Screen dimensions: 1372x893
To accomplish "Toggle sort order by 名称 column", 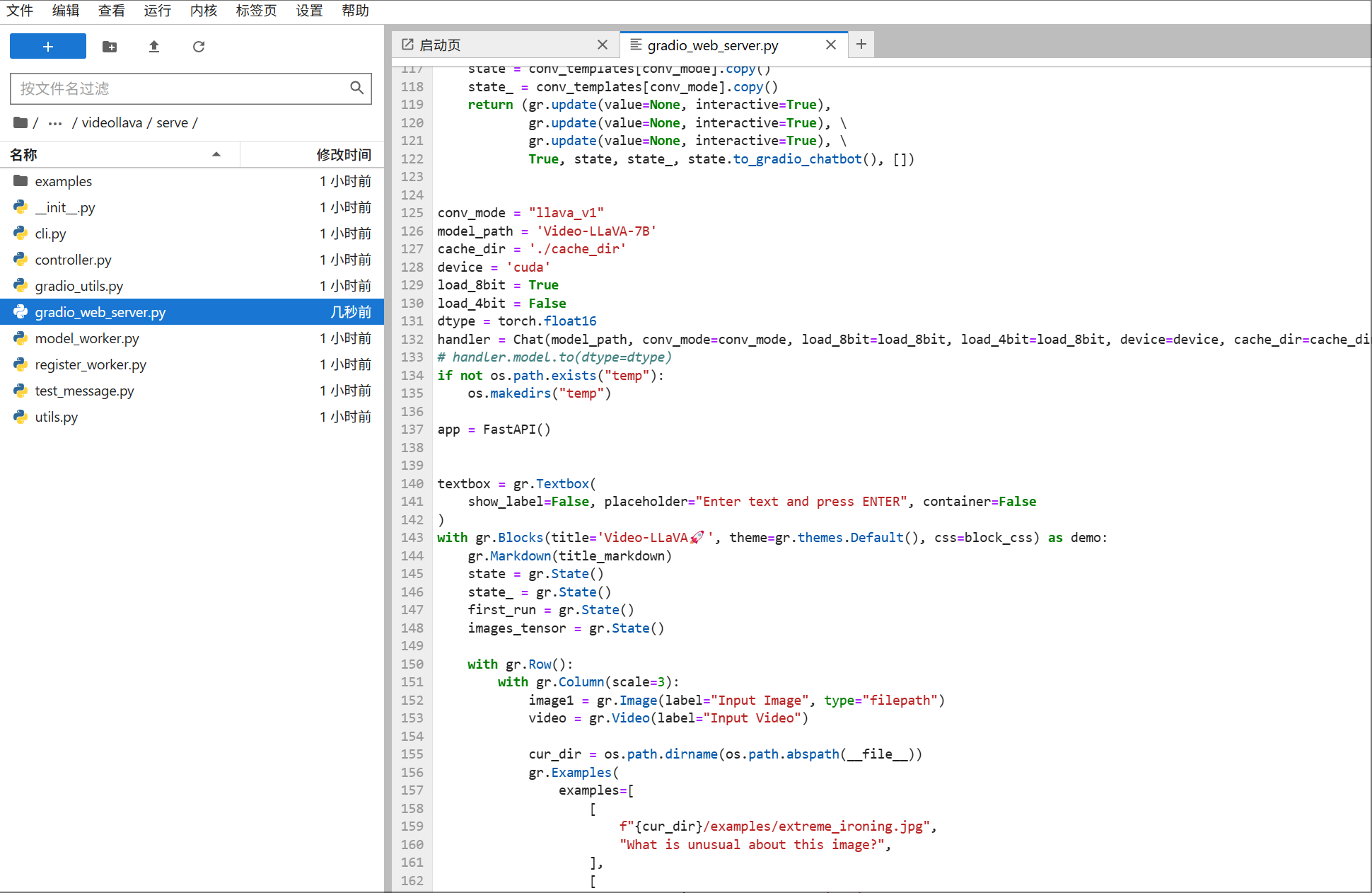I will pos(113,154).
